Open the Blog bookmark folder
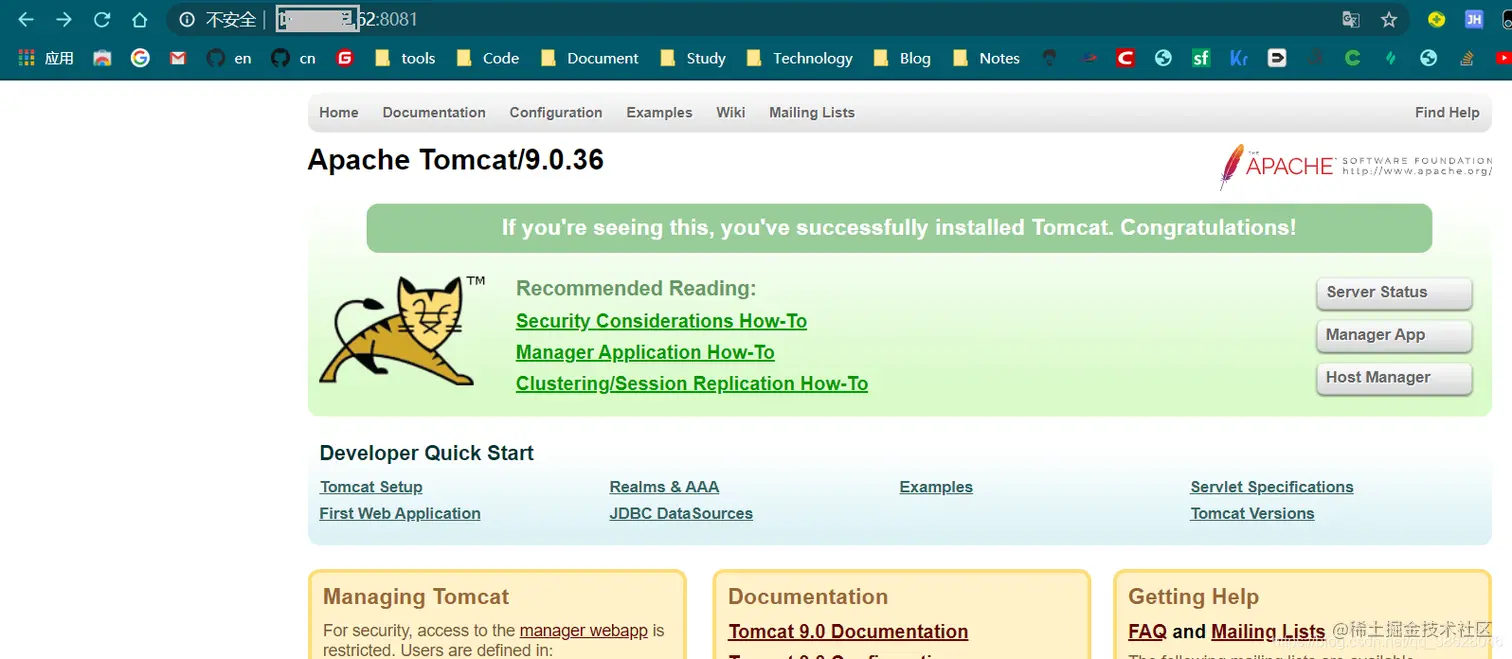 pos(901,58)
